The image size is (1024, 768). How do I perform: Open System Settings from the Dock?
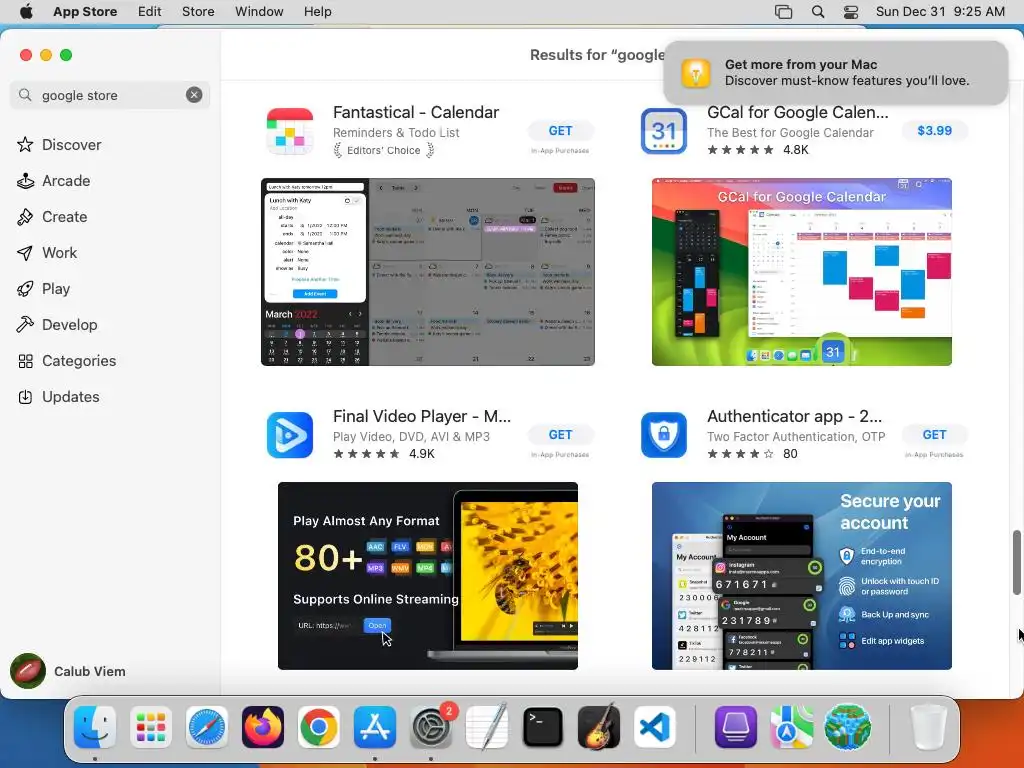(431, 727)
